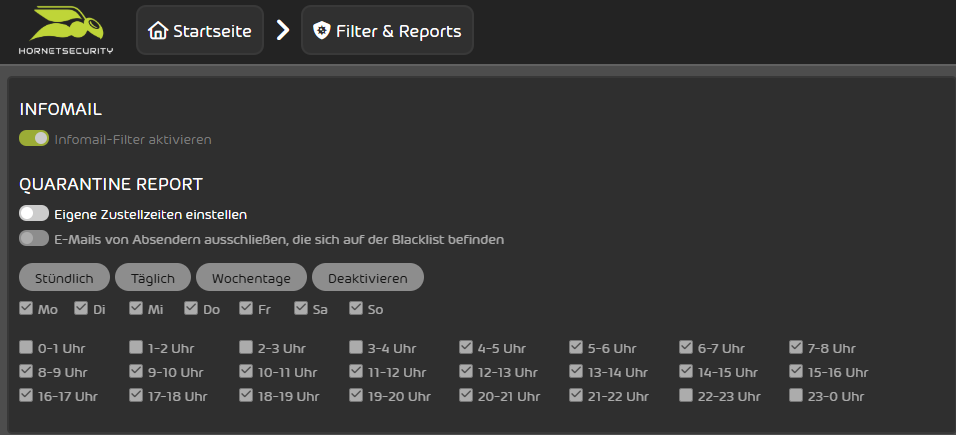This screenshot has width=956, height=435.
Task: Open the Startseite breadcrumb
Action: (x=200, y=31)
